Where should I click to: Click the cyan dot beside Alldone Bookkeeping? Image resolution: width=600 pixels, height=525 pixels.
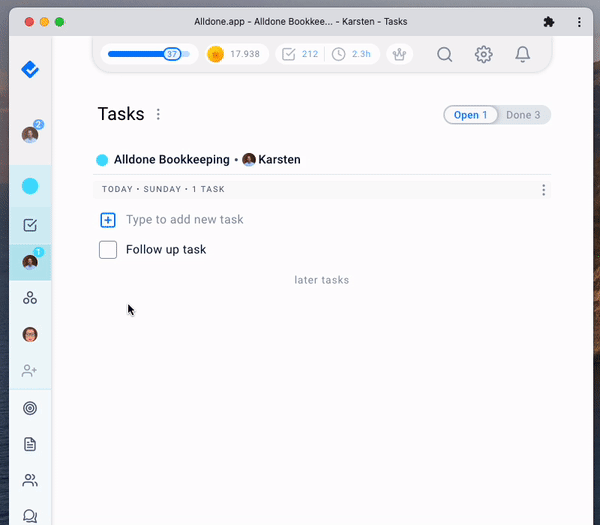click(102, 160)
